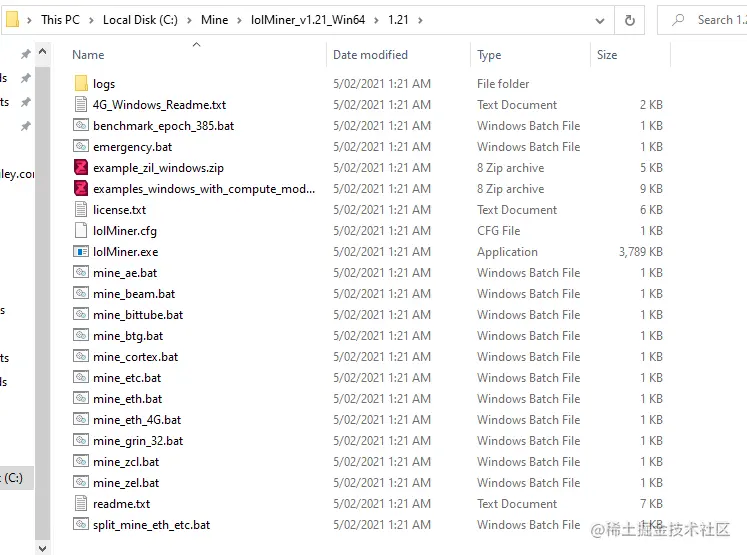The width and height of the screenshot is (747, 555).
Task: Click the navigation pane scrollbar thumb
Action: 42,304
